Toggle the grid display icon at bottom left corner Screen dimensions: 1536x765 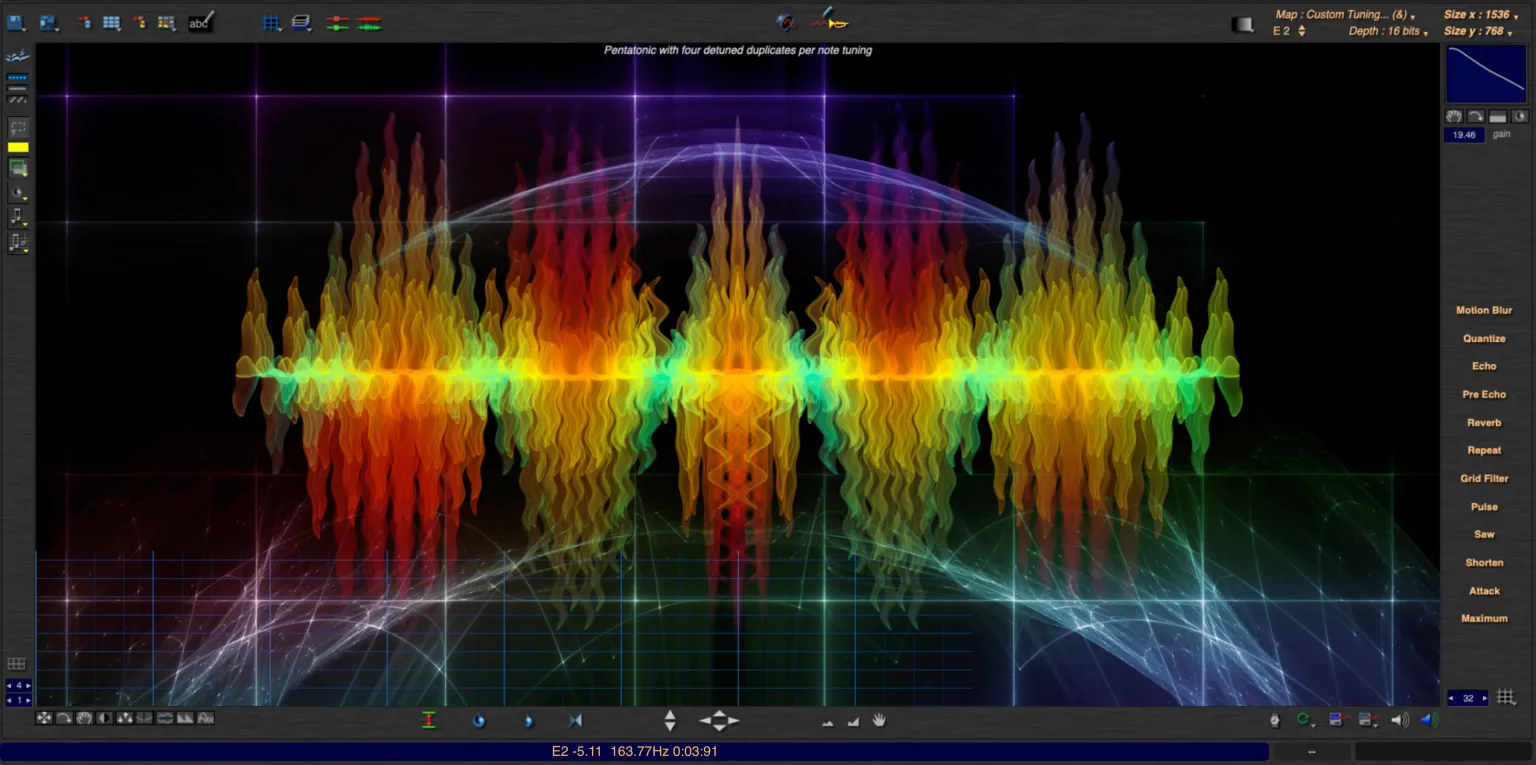(15, 663)
